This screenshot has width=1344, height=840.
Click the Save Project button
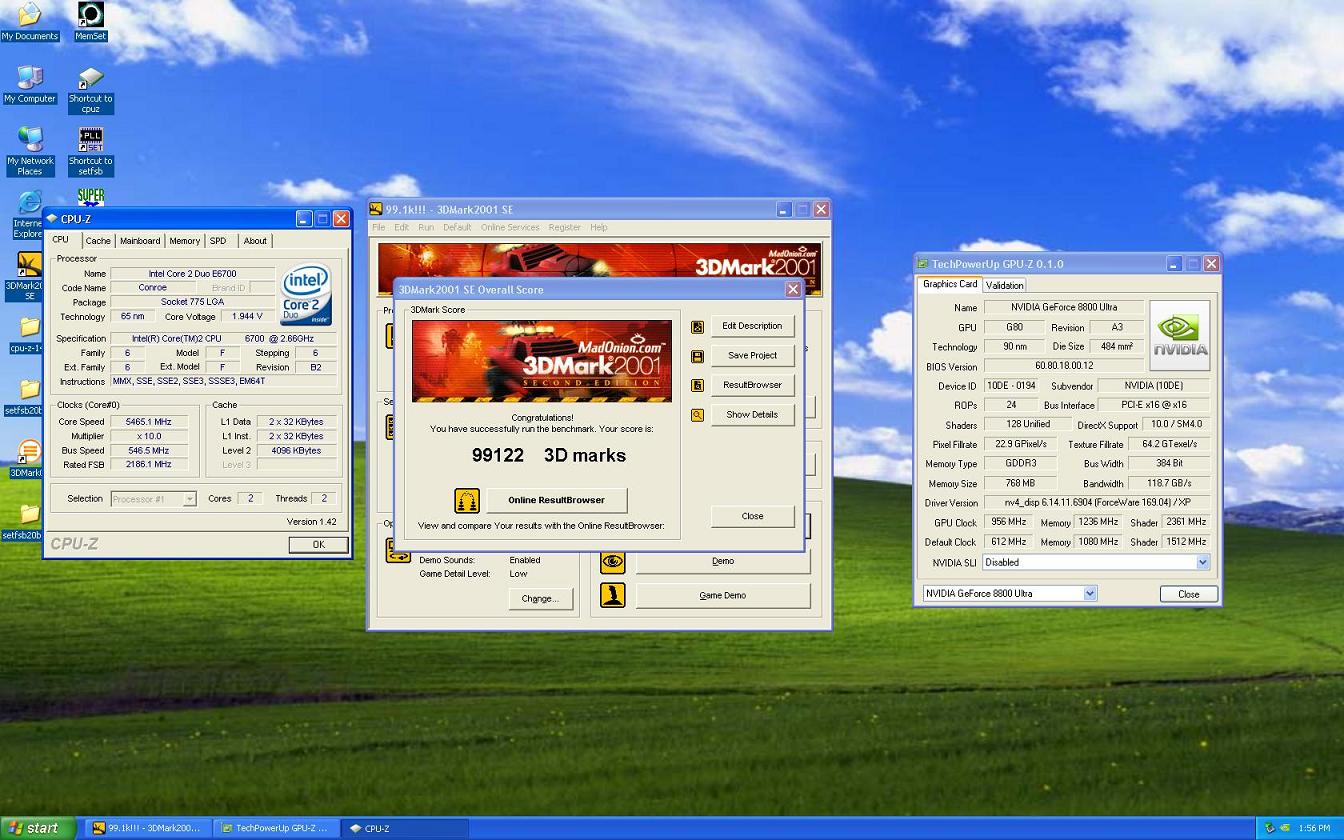[752, 355]
